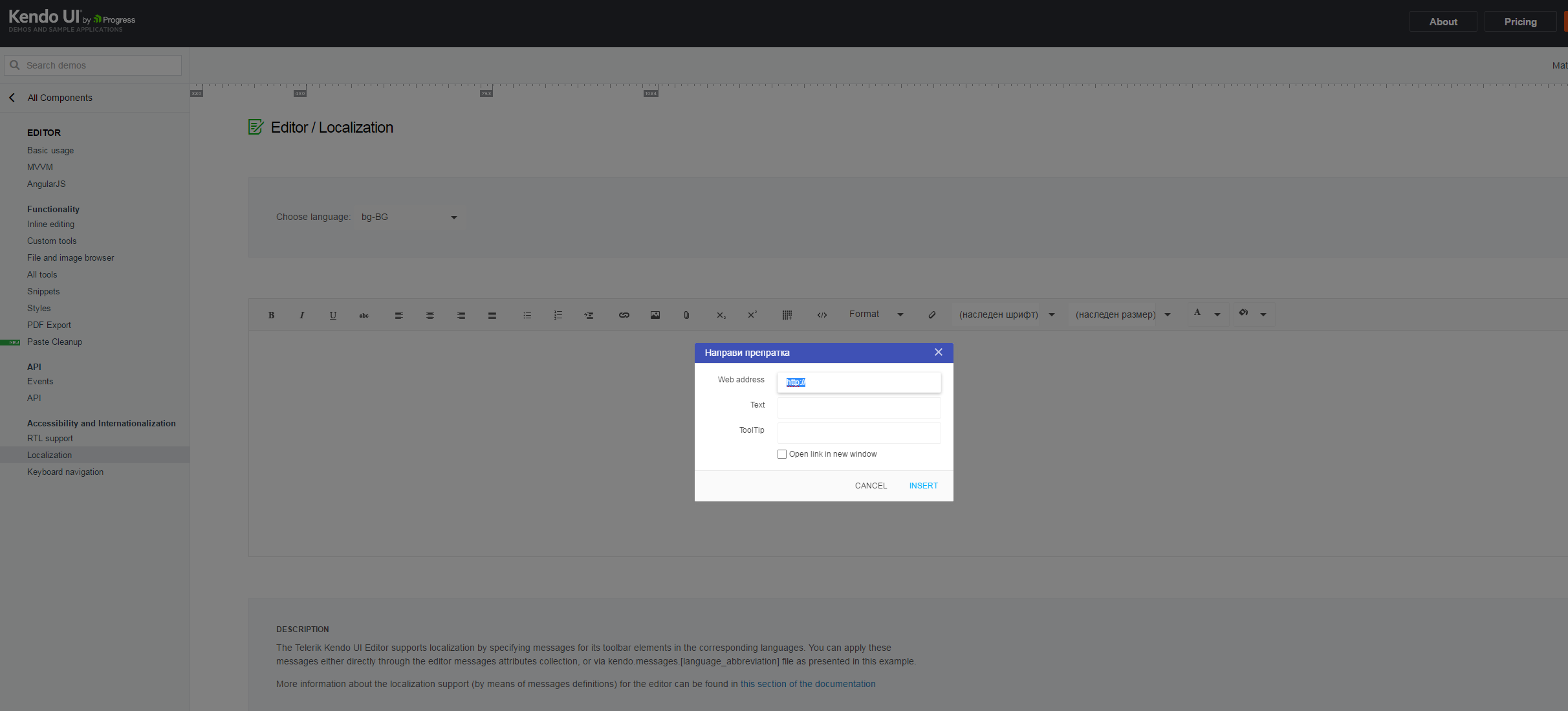Click the insert image icon

point(655,315)
